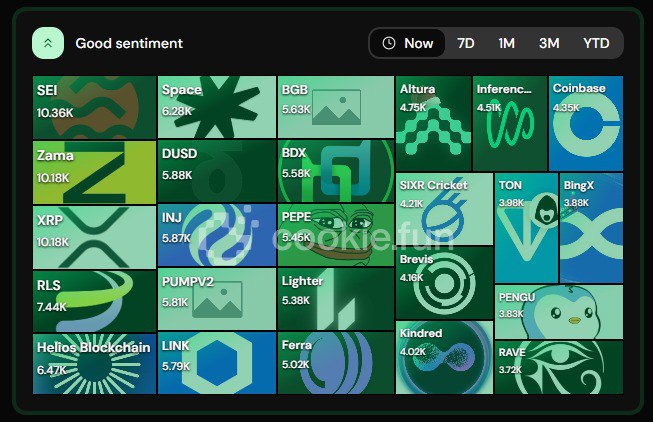The image size is (653, 422).
Task: Open the INJ tile
Action: point(217,235)
